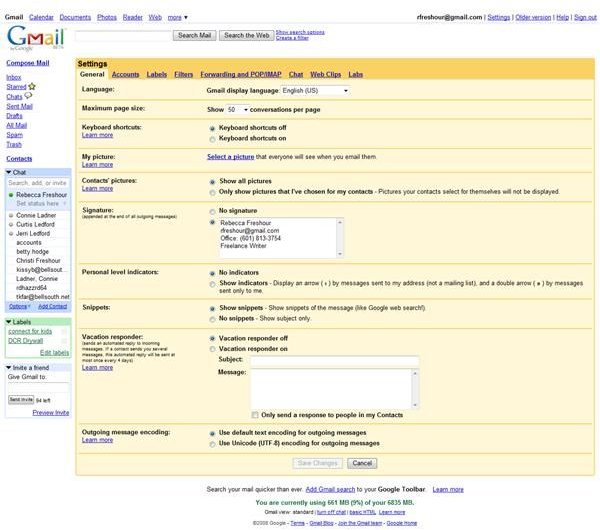Select the No signature radio button
600x530 pixels.
coord(212,211)
